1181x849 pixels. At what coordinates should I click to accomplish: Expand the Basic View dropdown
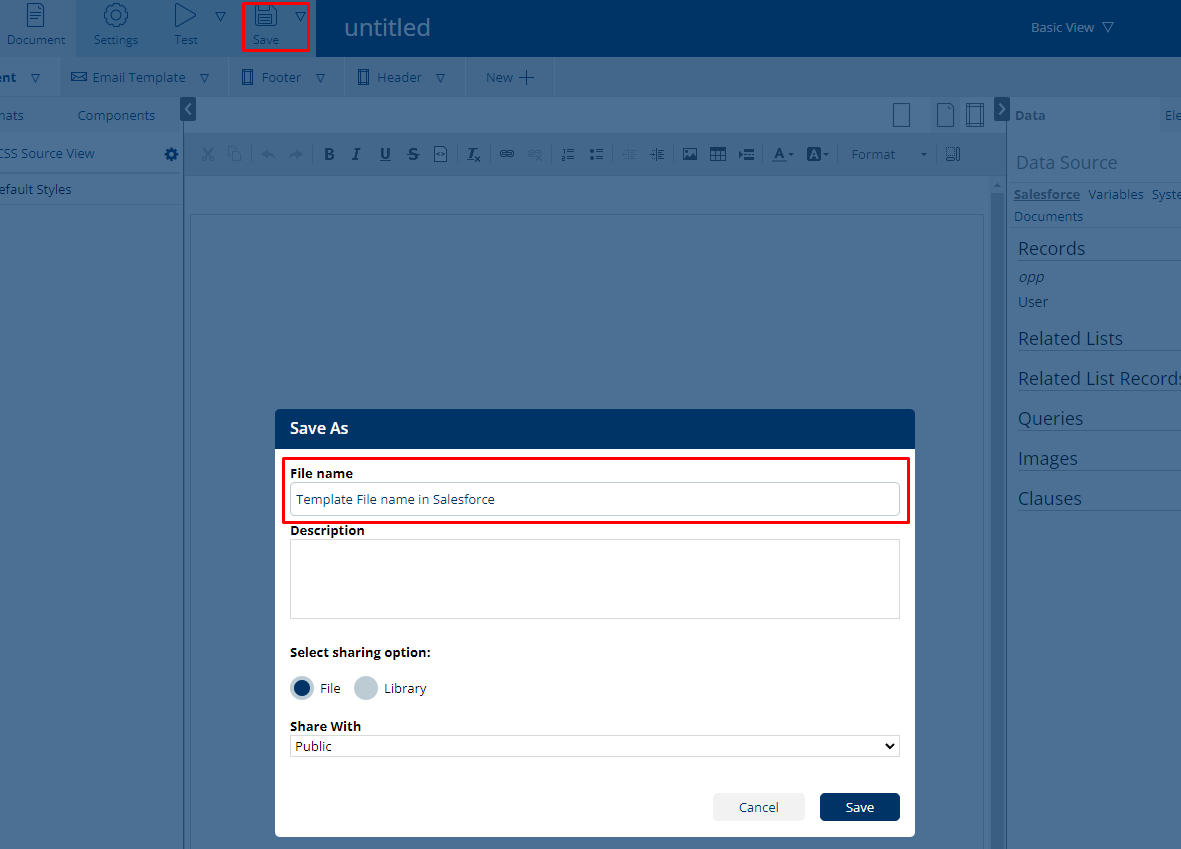(x=1072, y=28)
